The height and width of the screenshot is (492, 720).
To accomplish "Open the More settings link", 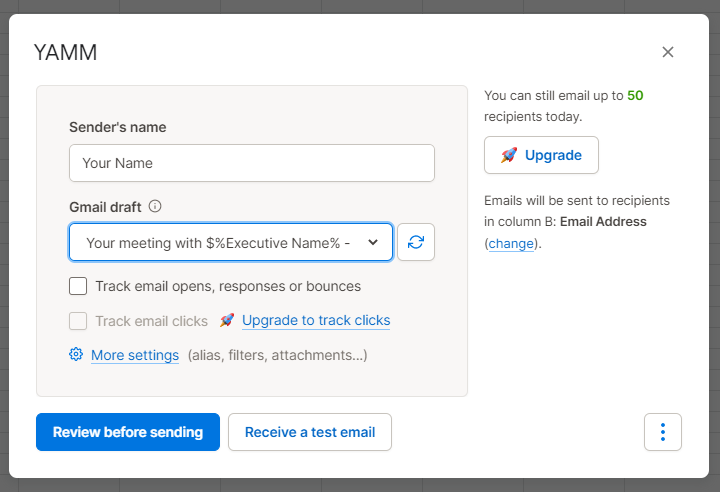I will pos(135,355).
